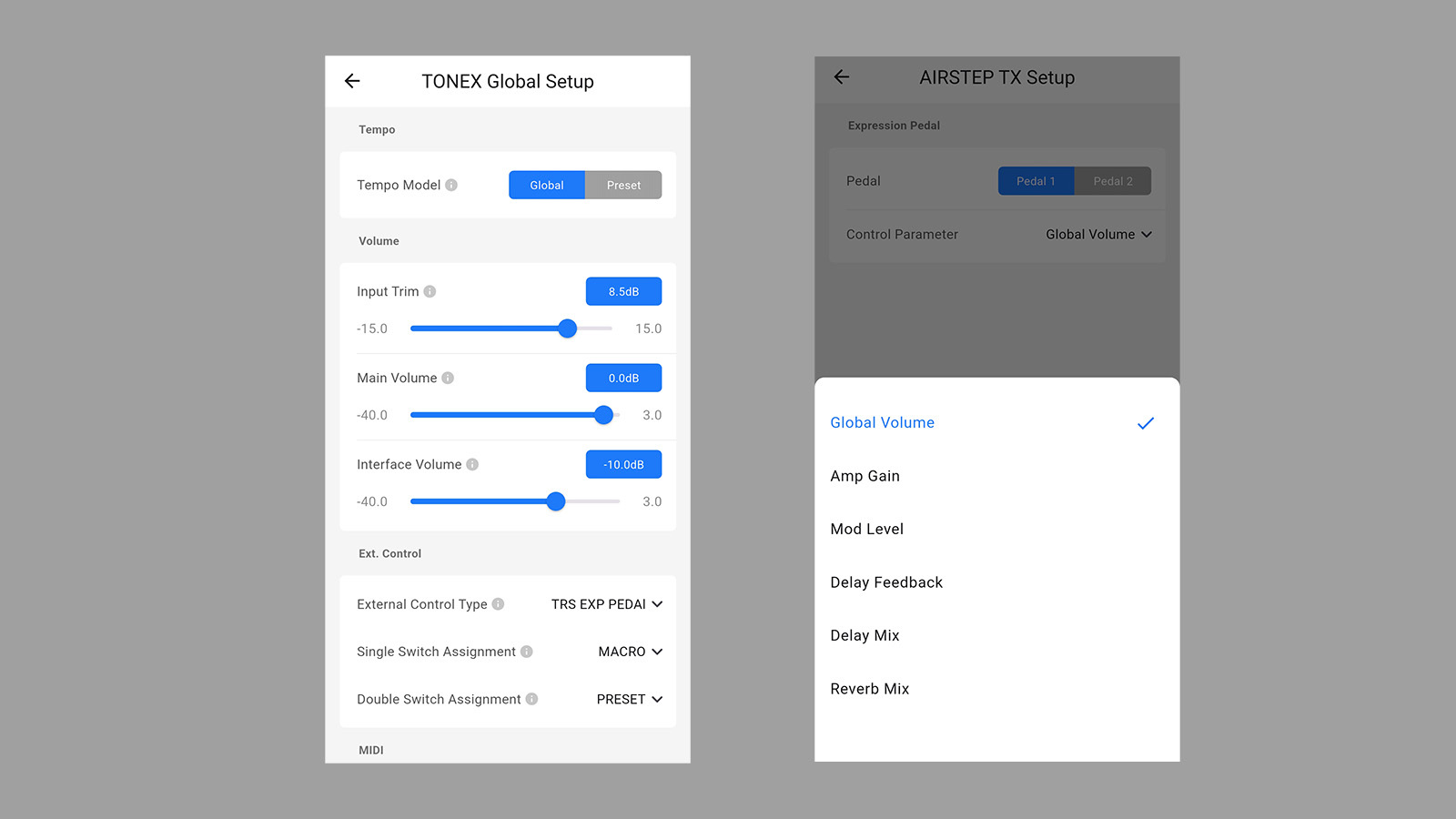The image size is (1456, 819).
Task: Click the Main Volume 0.0dB value
Action: (x=623, y=378)
